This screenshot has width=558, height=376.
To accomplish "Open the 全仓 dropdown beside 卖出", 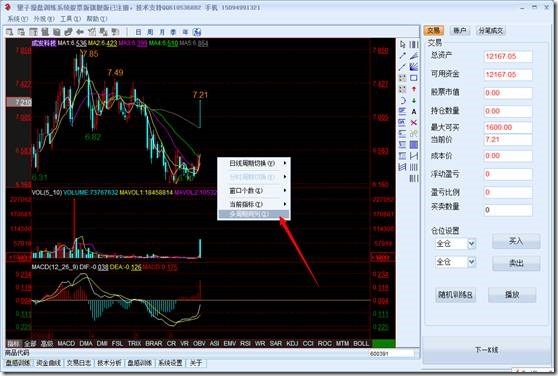I will [471, 262].
